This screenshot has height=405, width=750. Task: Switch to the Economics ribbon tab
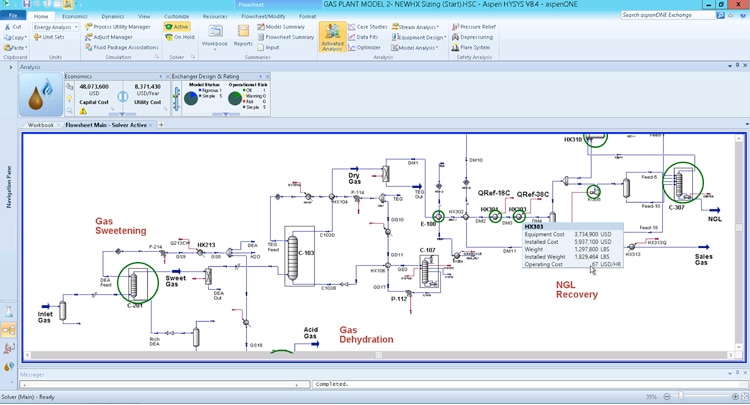[75, 16]
